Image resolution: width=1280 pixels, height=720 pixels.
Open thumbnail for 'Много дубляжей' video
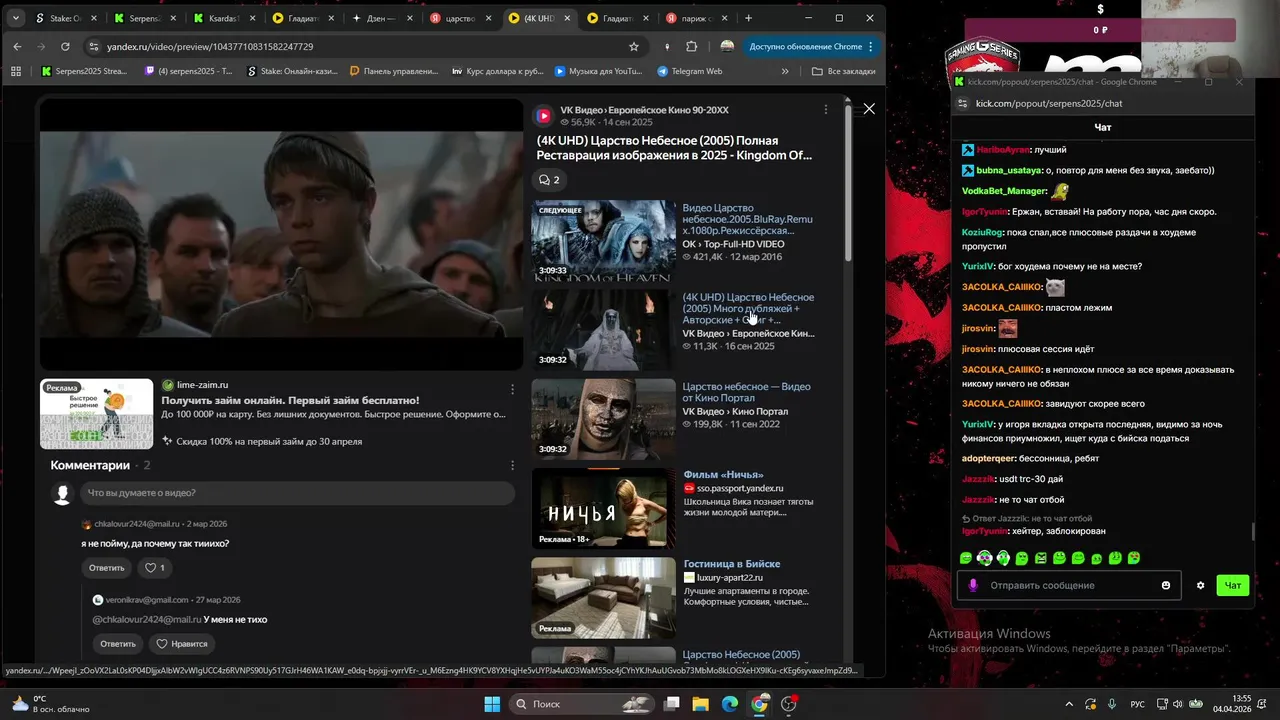[x=603, y=330]
